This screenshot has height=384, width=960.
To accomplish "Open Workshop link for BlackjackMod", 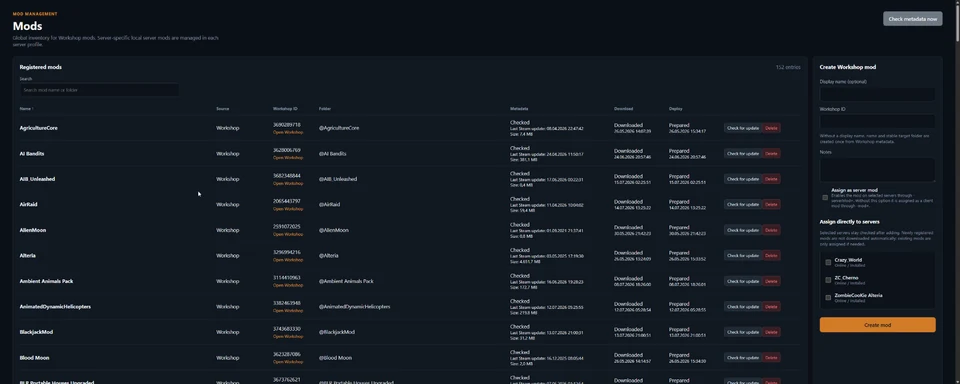I will click(288, 336).
